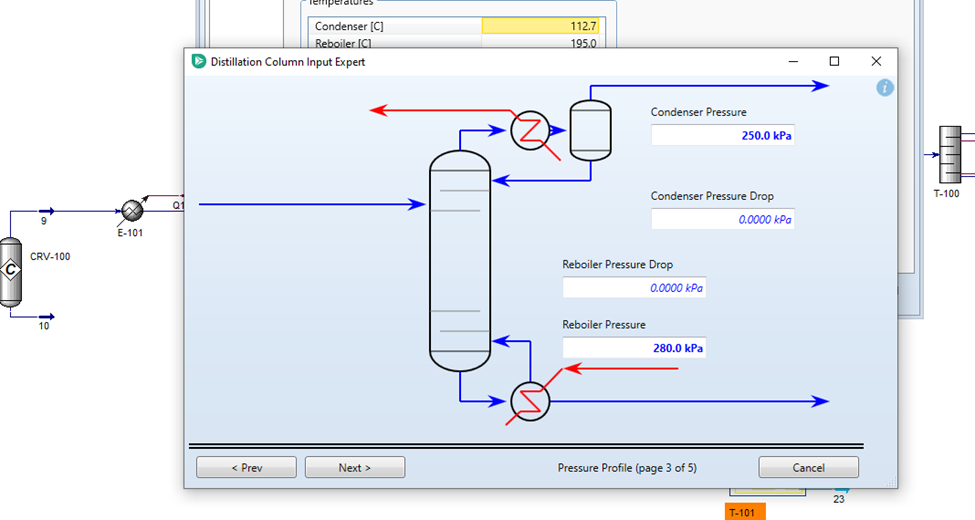The height and width of the screenshot is (520, 975).
Task: Click the Distillation Column Input Expert app icon
Action: pos(199,61)
